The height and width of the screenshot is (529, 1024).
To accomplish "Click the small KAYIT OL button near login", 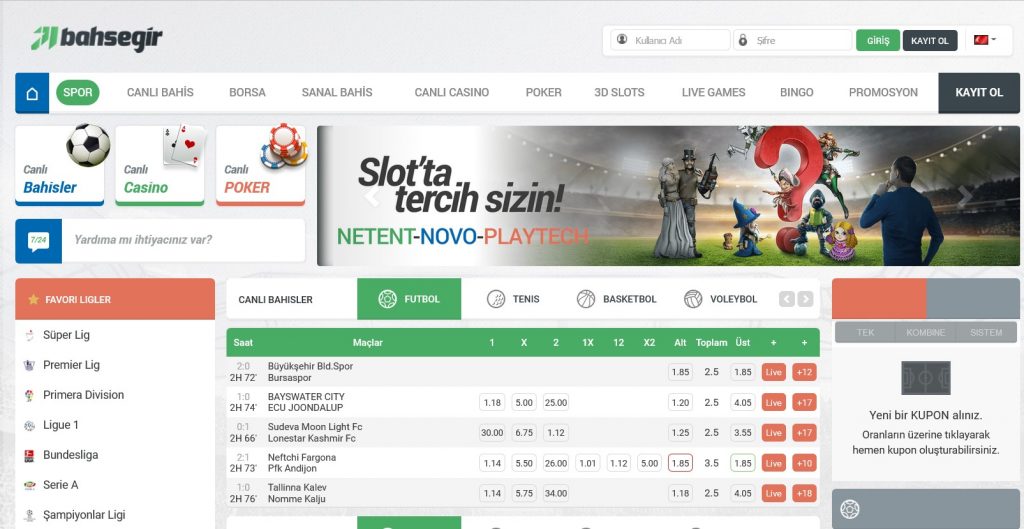I will tap(930, 40).
